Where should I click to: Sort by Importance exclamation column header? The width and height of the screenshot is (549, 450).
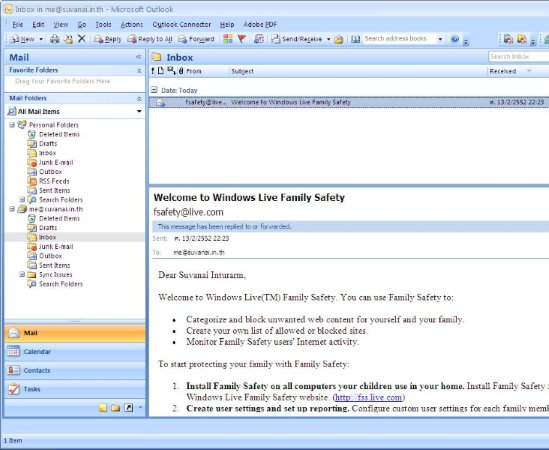coord(153,71)
